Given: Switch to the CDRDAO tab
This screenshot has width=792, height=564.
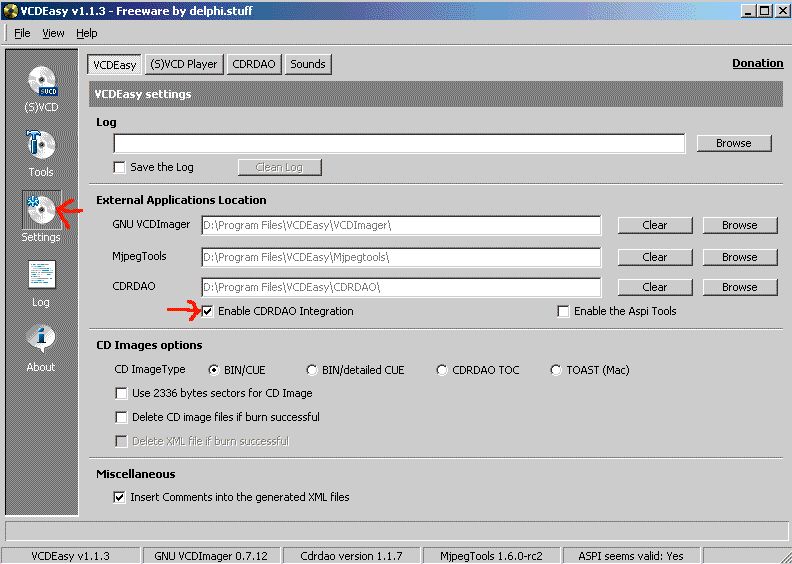Looking at the screenshot, I should (x=254, y=64).
